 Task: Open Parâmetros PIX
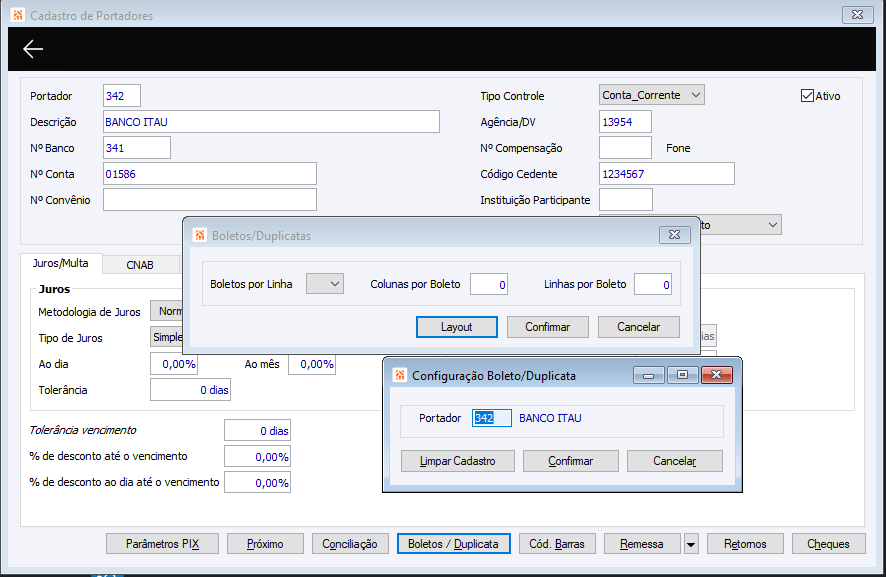tap(162, 544)
